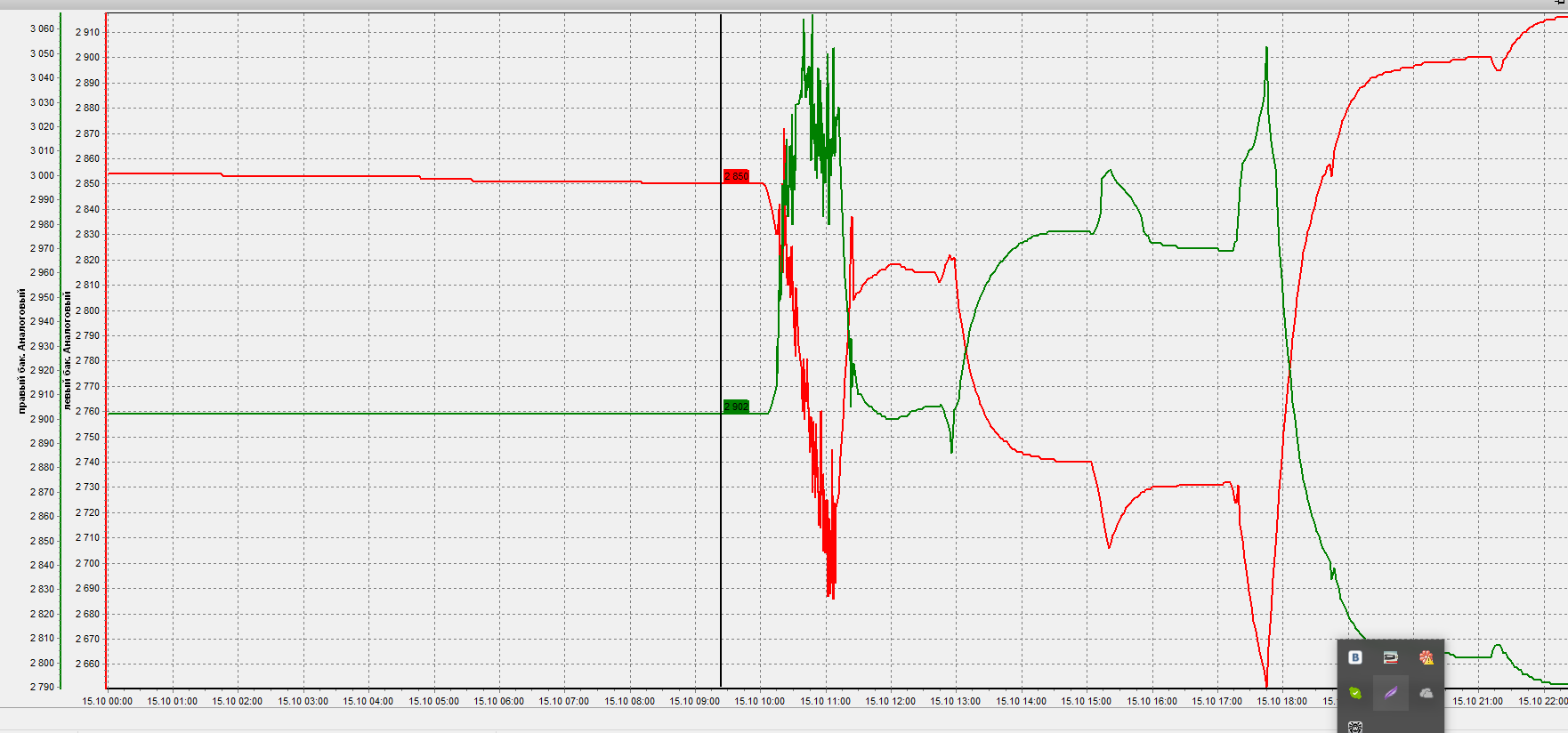The height and width of the screenshot is (733, 1568).
Task: Click the 'левый бак. Аналоговый' axis title
Action: (67, 351)
